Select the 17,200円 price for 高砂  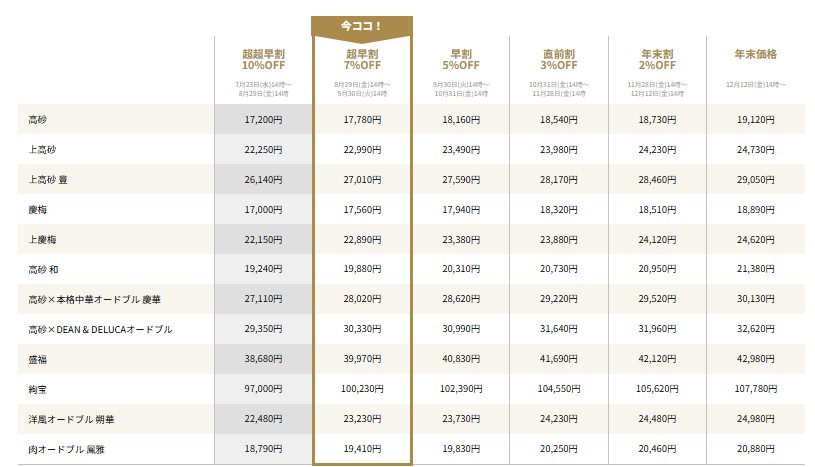click(x=263, y=119)
